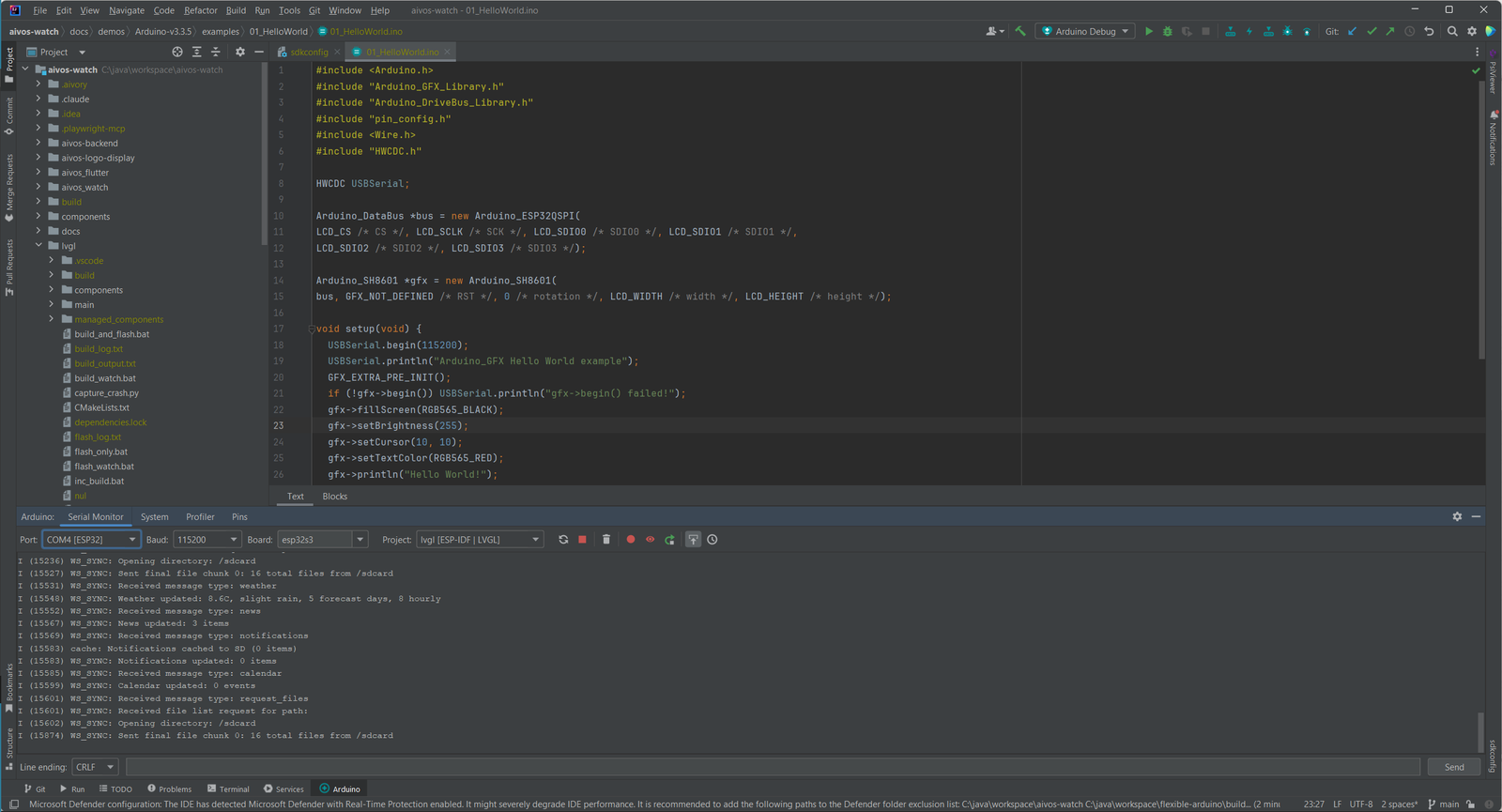The height and width of the screenshot is (812, 1502).
Task: Stop the serial monitor with the red square
Action: pyautogui.click(x=582, y=540)
